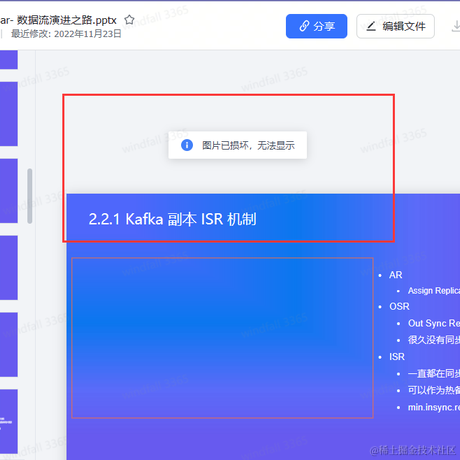Click the file name 数据流演进之路.pptx
The width and height of the screenshot is (460, 460).
point(67,20)
